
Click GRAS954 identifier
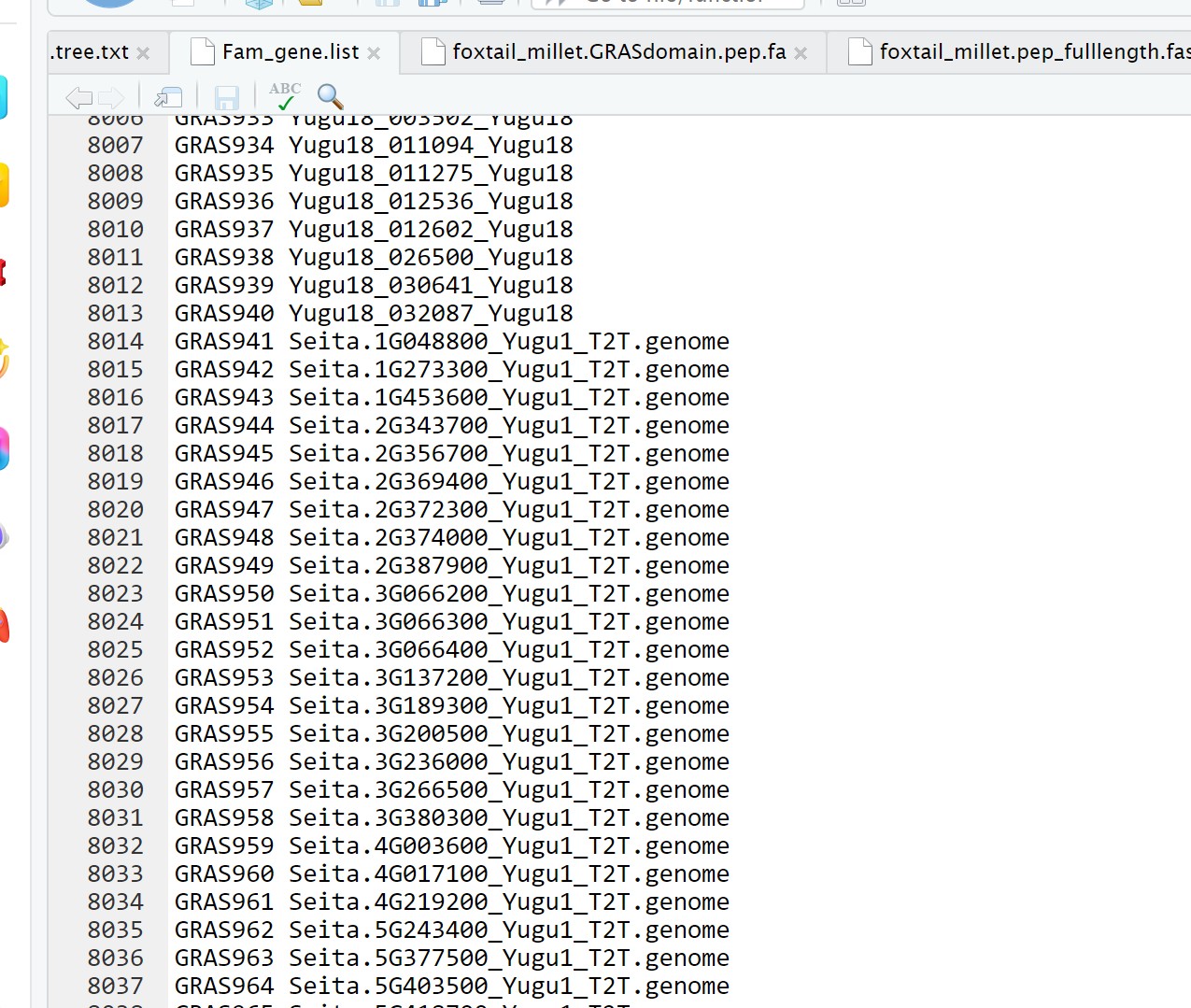[224, 706]
